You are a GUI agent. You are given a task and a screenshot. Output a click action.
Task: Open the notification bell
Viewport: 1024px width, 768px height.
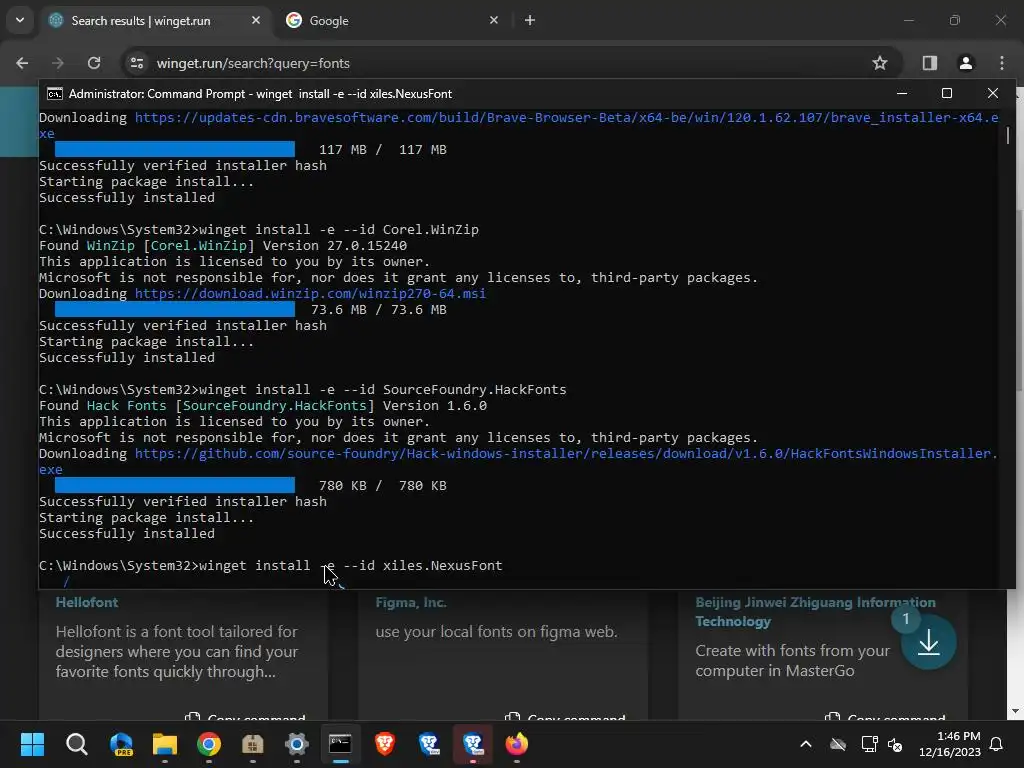coord(997,744)
